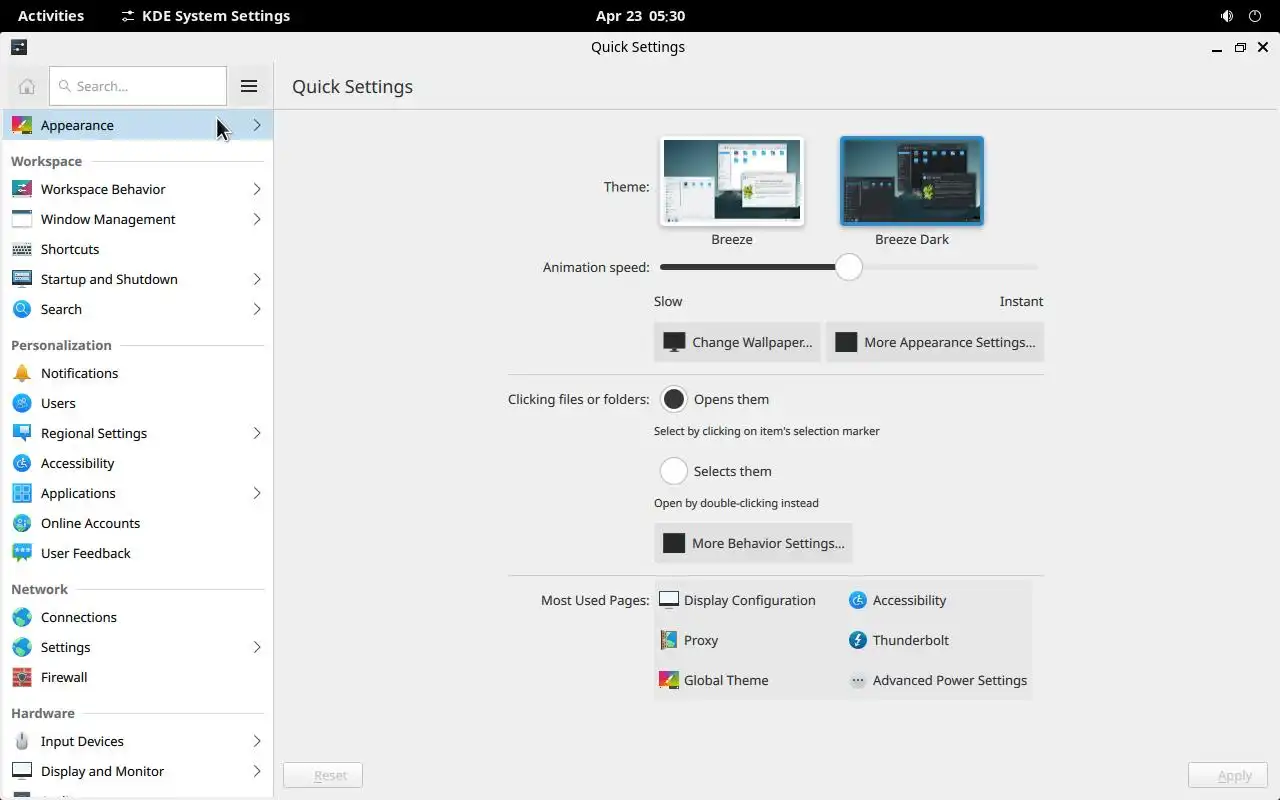
Task: Select the Breeze Dark theme thumbnail
Action: coord(912,181)
